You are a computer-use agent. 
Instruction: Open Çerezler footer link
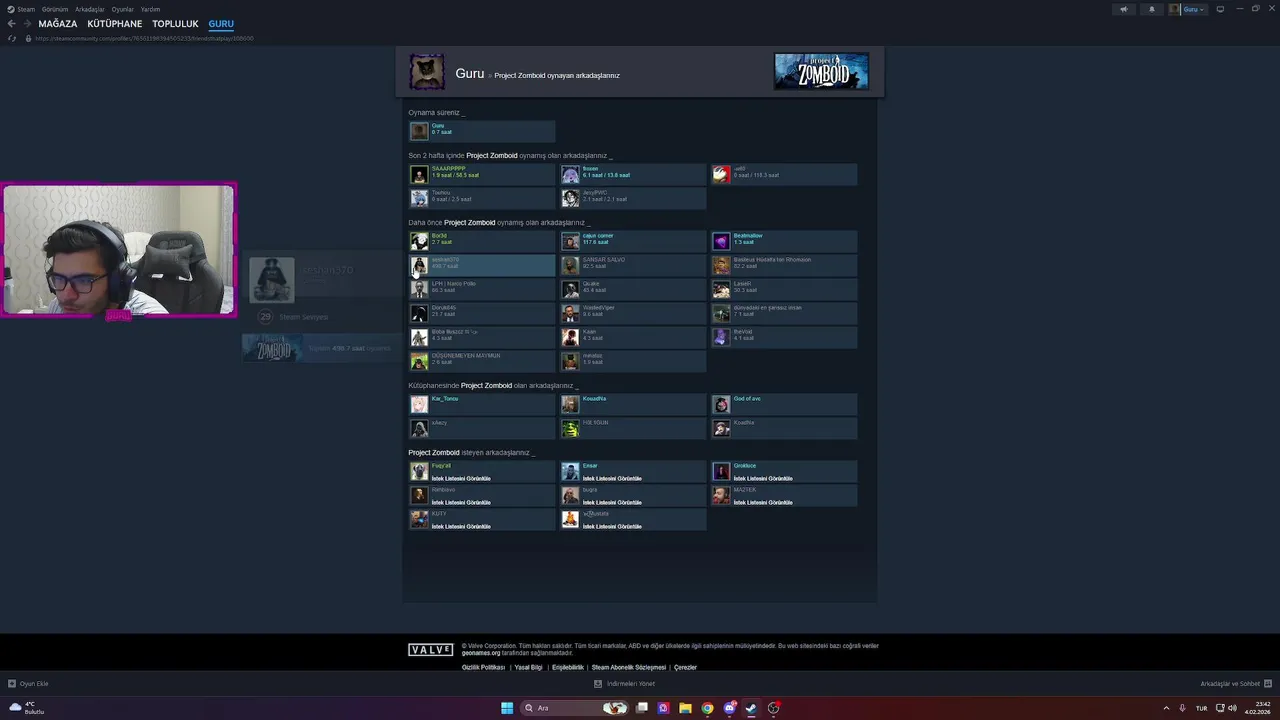[685, 667]
